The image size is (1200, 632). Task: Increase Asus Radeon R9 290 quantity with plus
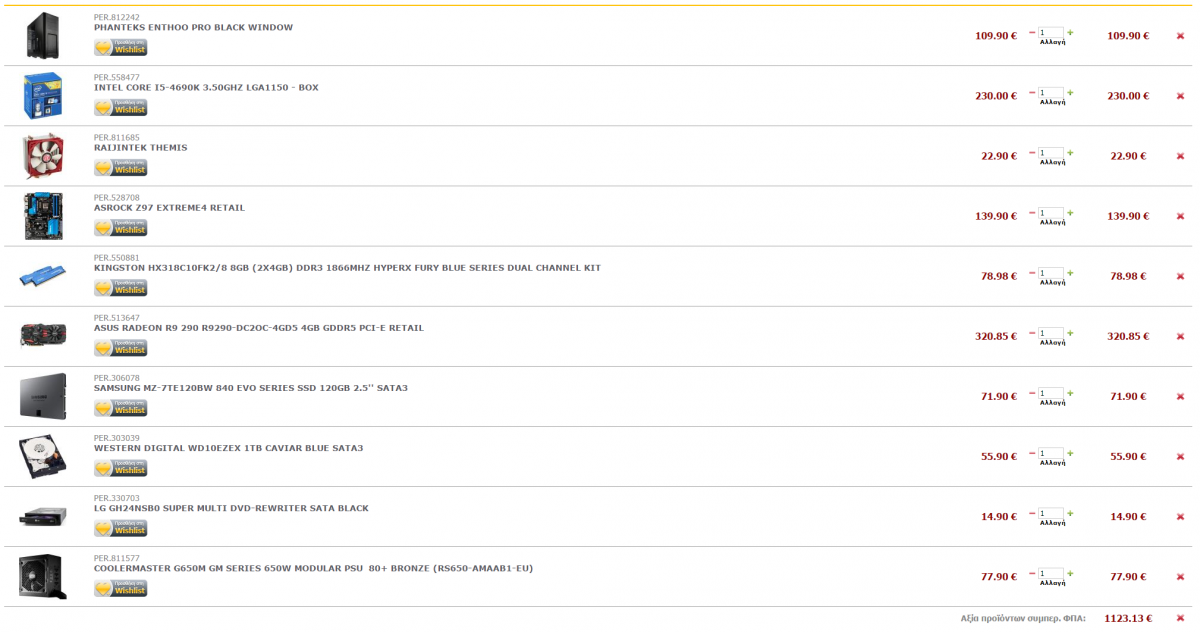[x=1070, y=333]
